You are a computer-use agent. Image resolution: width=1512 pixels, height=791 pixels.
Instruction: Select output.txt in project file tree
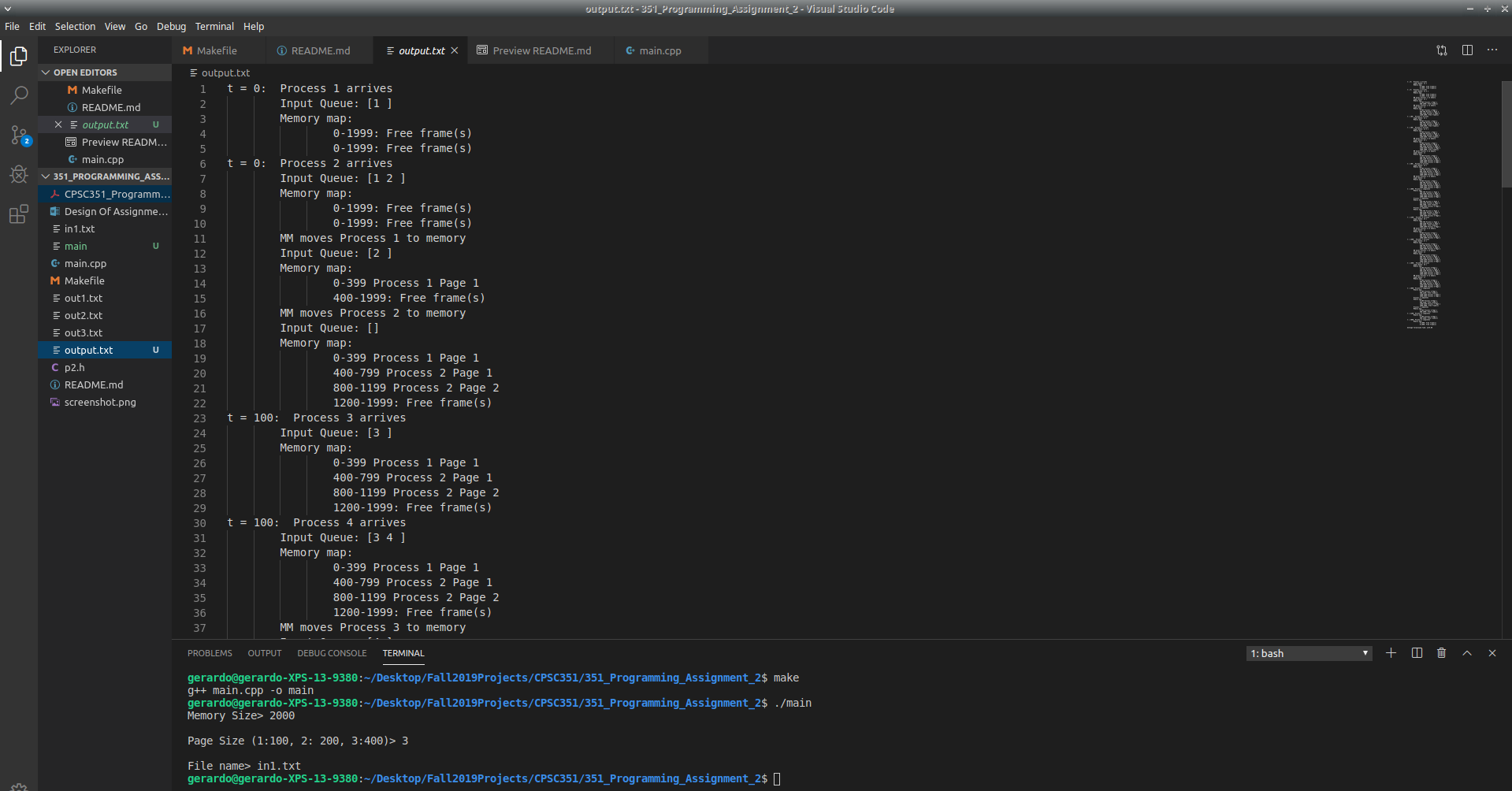[105, 350]
